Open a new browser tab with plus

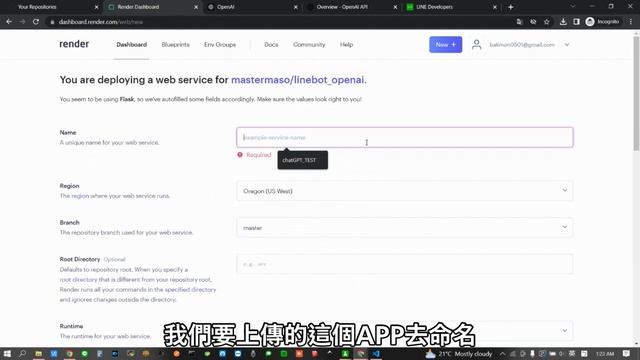tap(511, 7)
